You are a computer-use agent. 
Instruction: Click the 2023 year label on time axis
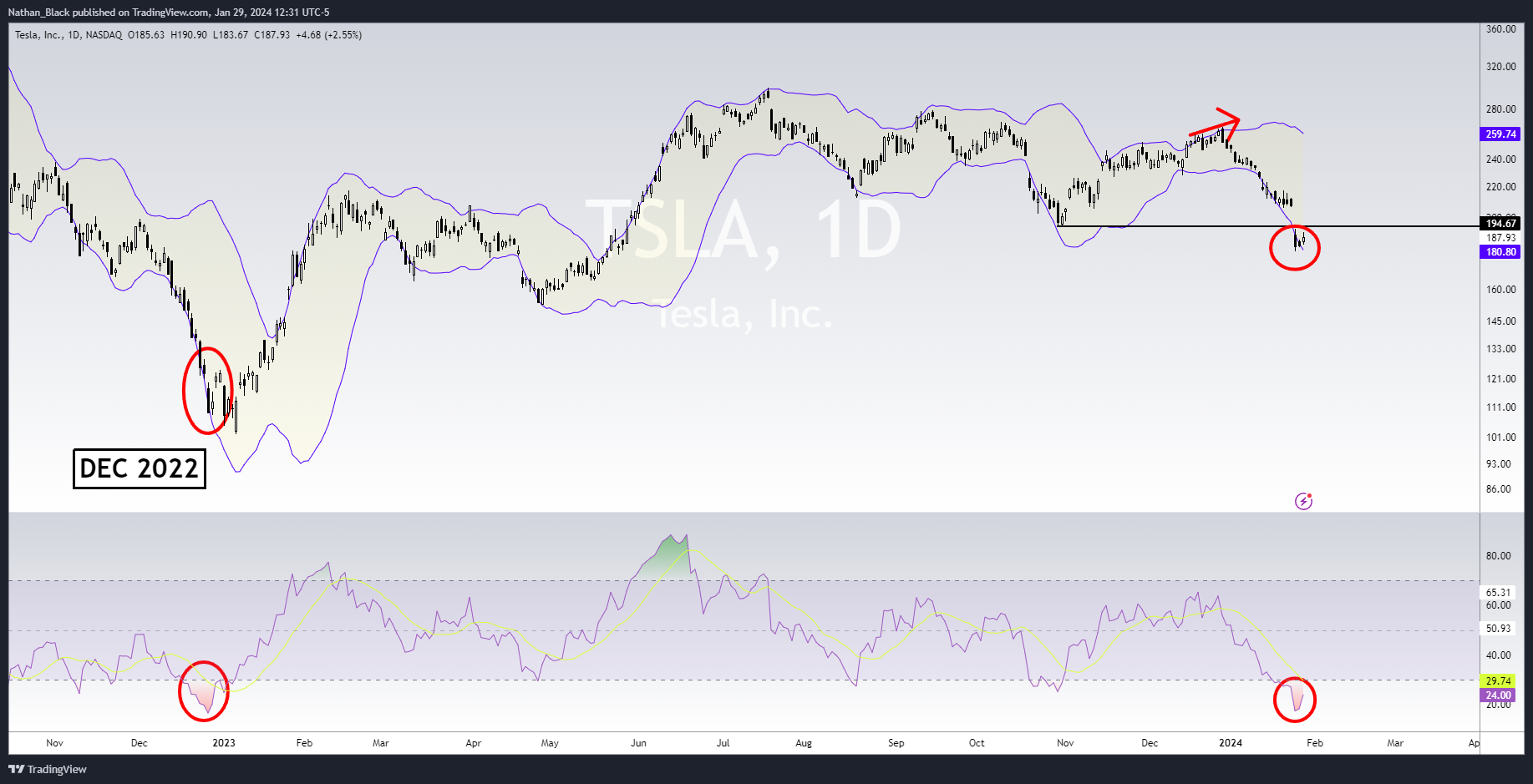[224, 743]
